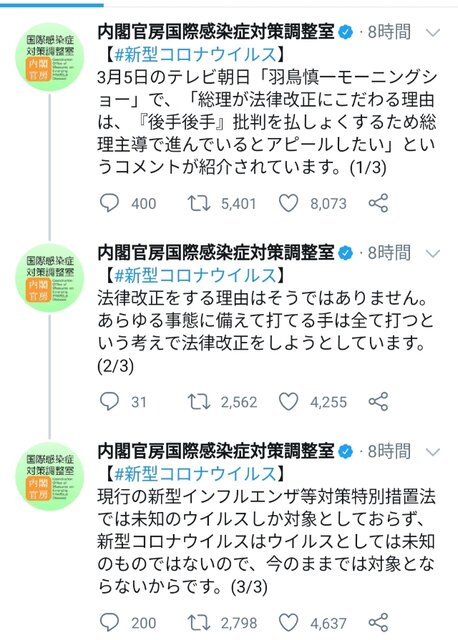Image resolution: width=458 pixels, height=640 pixels.
Task: Retweet the third tweet with 2,798 retweets
Action: [x=199, y=622]
